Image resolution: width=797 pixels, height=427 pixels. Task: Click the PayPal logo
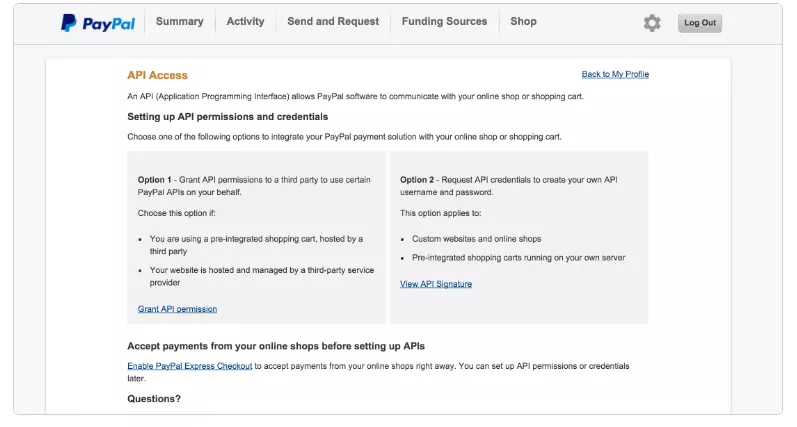[x=98, y=23]
